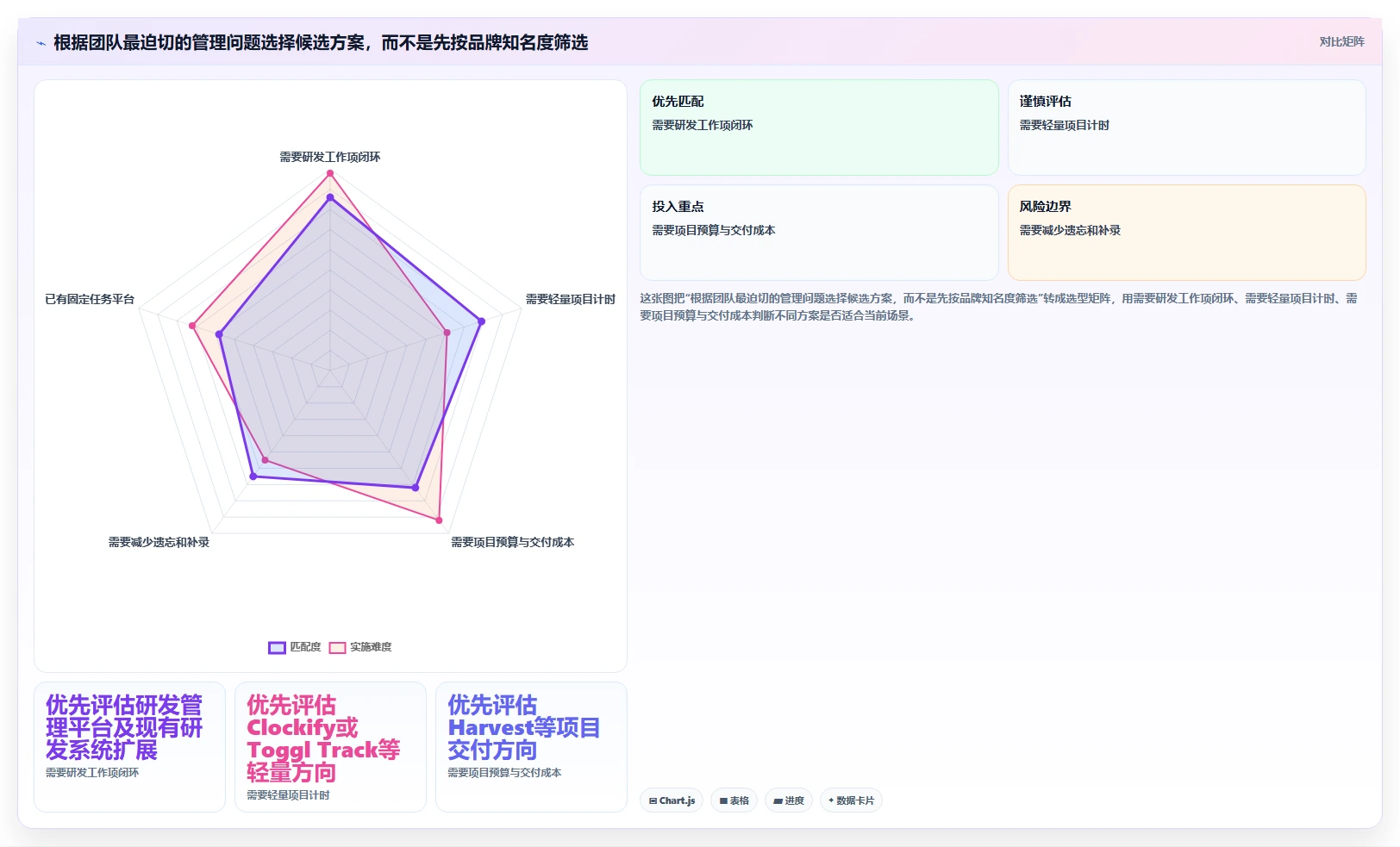Click 需要轻量项目计时 text in 谨慎评估 card
This screenshot has width=1400, height=847.
coord(1065,125)
